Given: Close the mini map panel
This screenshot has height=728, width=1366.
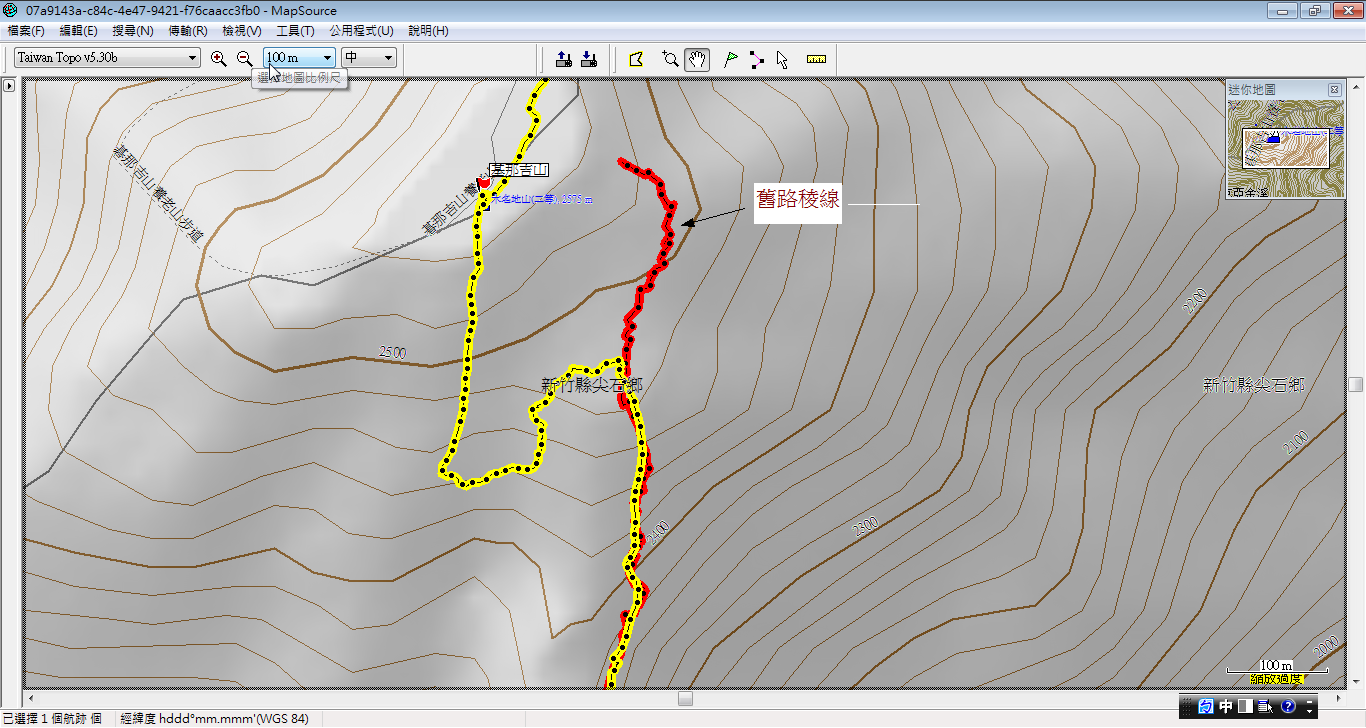Looking at the screenshot, I should (1334, 90).
